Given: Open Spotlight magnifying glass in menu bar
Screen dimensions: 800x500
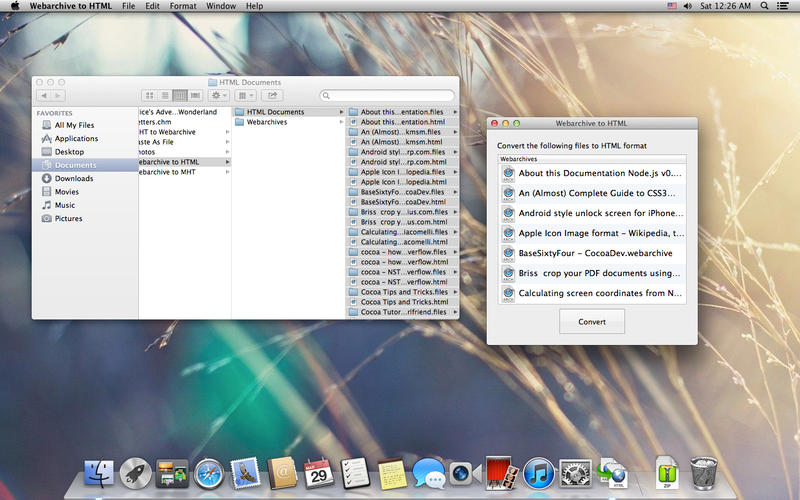Looking at the screenshot, I should click(x=765, y=6).
